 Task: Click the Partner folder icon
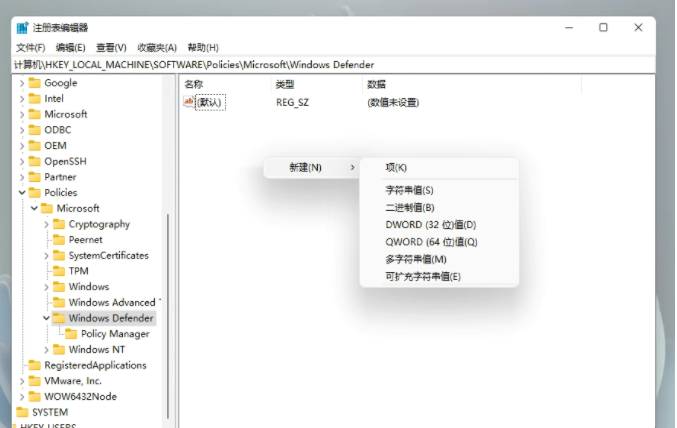tap(35, 177)
